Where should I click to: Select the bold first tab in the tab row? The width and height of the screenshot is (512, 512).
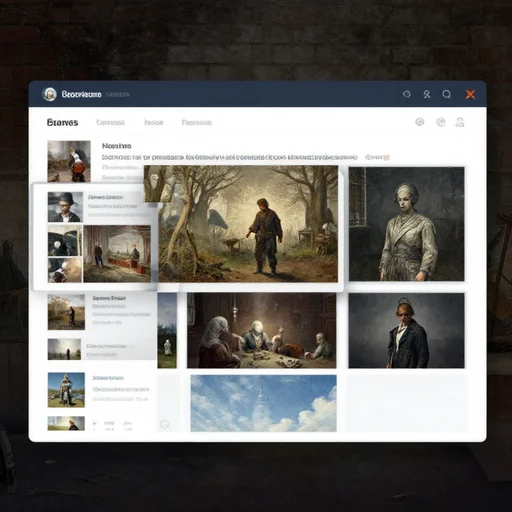point(63,122)
